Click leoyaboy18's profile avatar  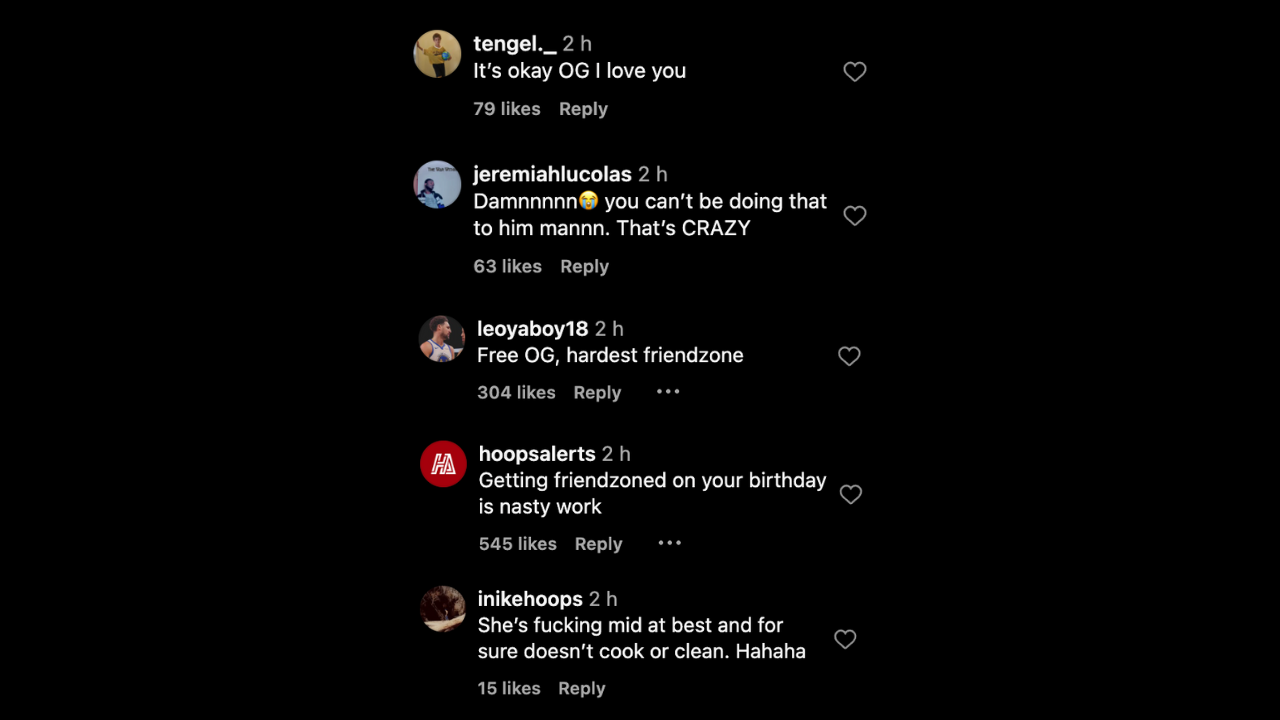pyautogui.click(x=441, y=339)
